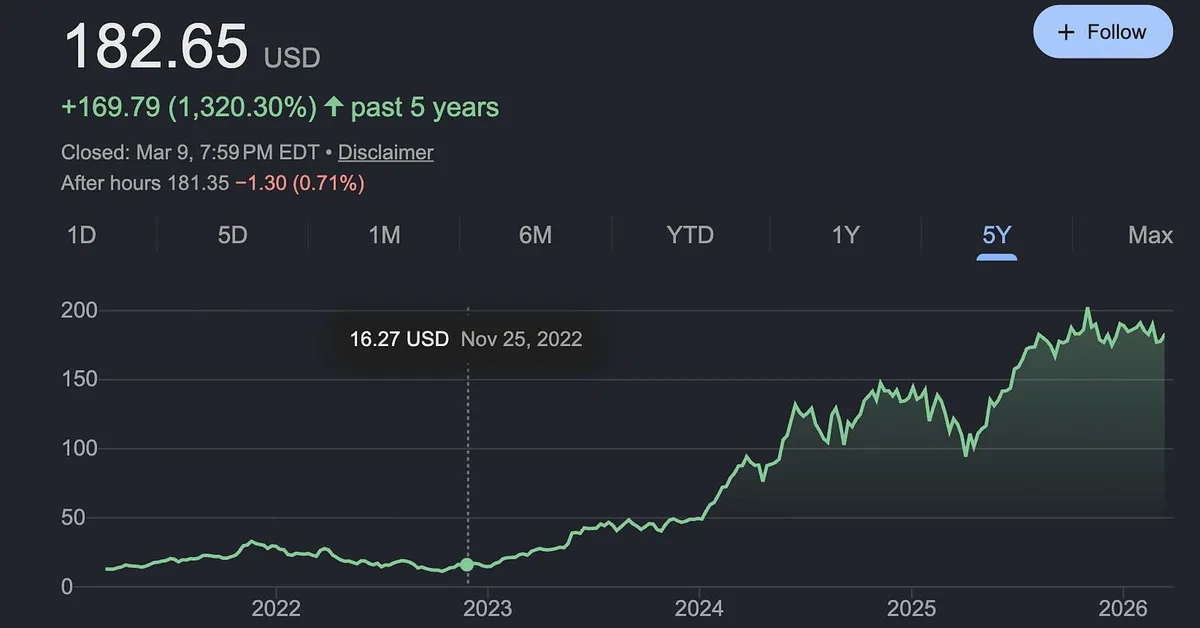Switch chart to 6M view

535,235
